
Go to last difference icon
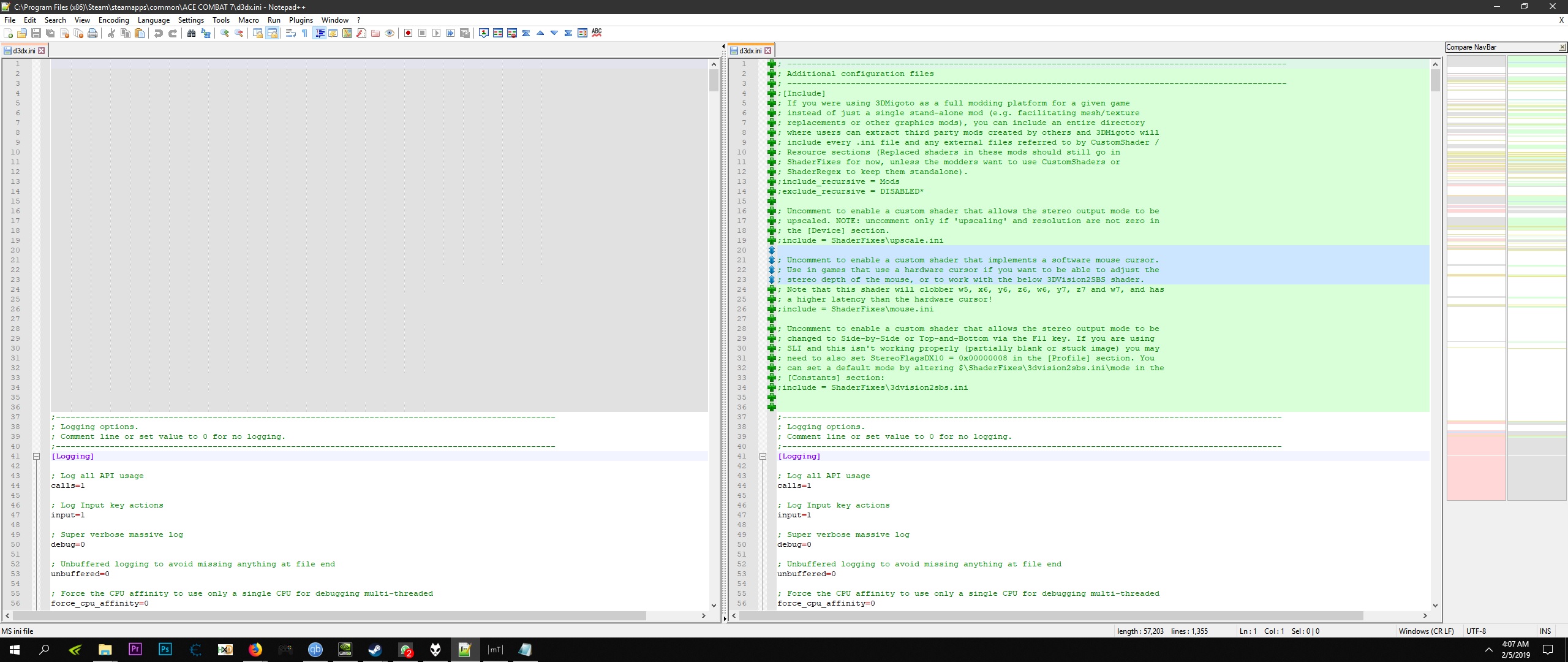click(568, 33)
